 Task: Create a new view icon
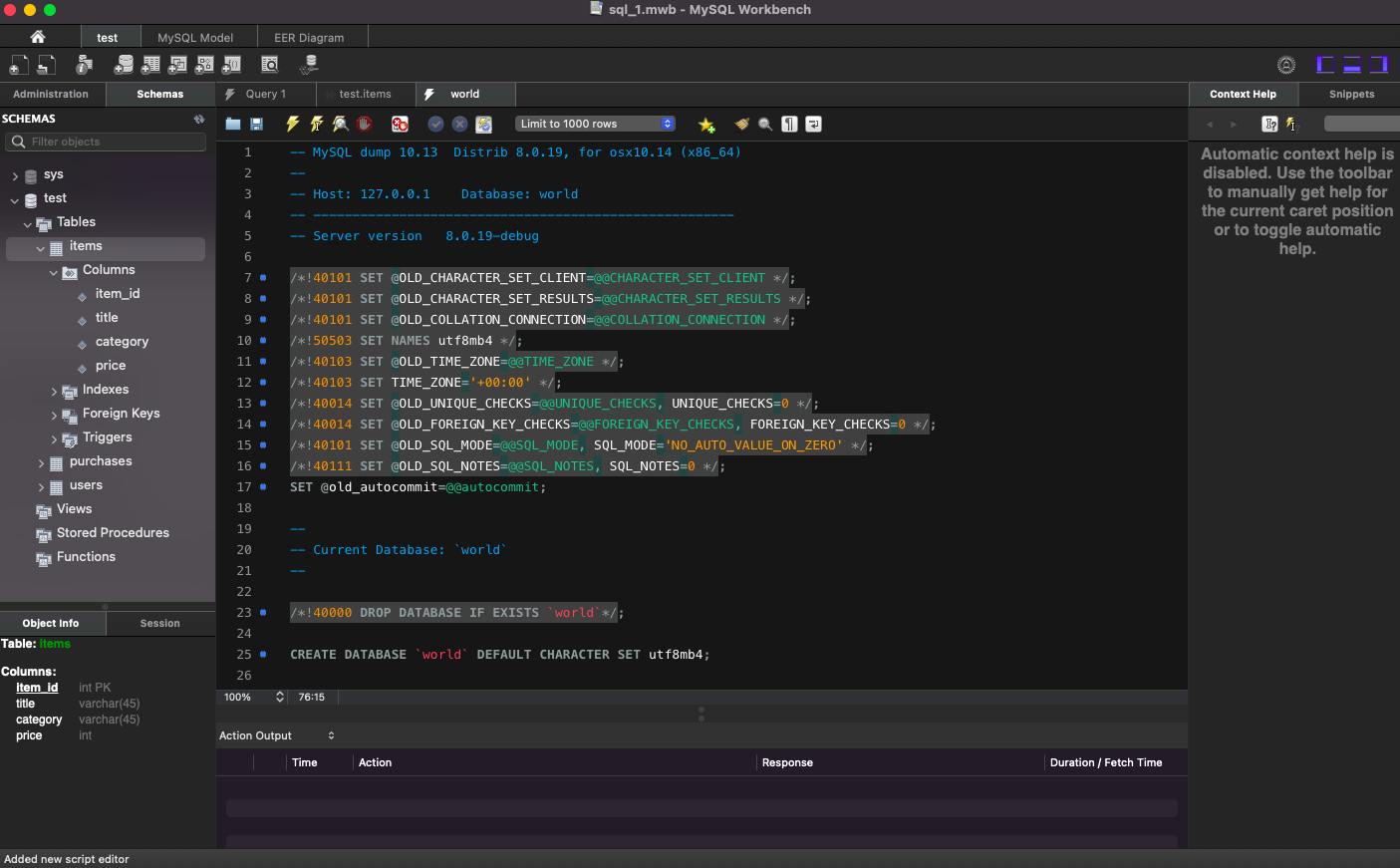coord(177,65)
